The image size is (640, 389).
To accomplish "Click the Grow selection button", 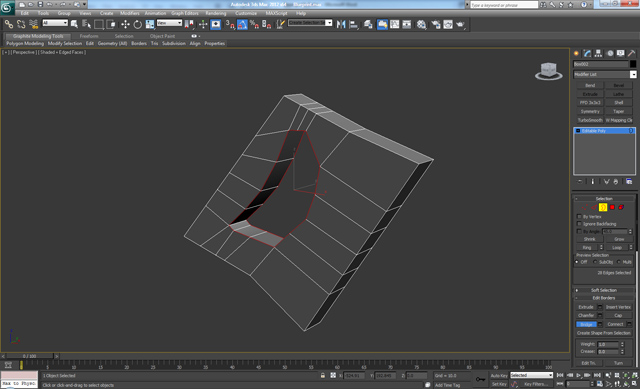I will click(619, 239).
